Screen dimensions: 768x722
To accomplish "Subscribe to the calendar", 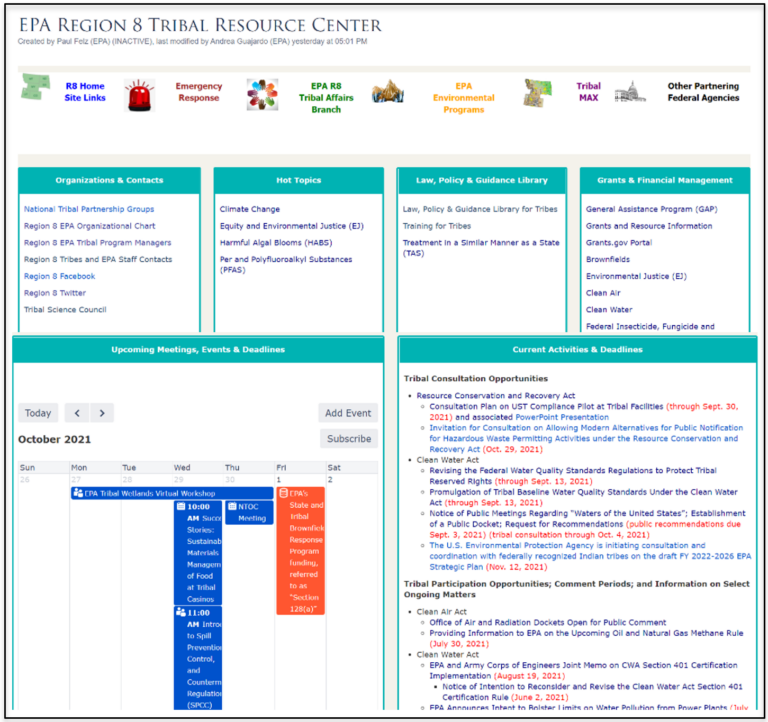I will [x=348, y=439].
